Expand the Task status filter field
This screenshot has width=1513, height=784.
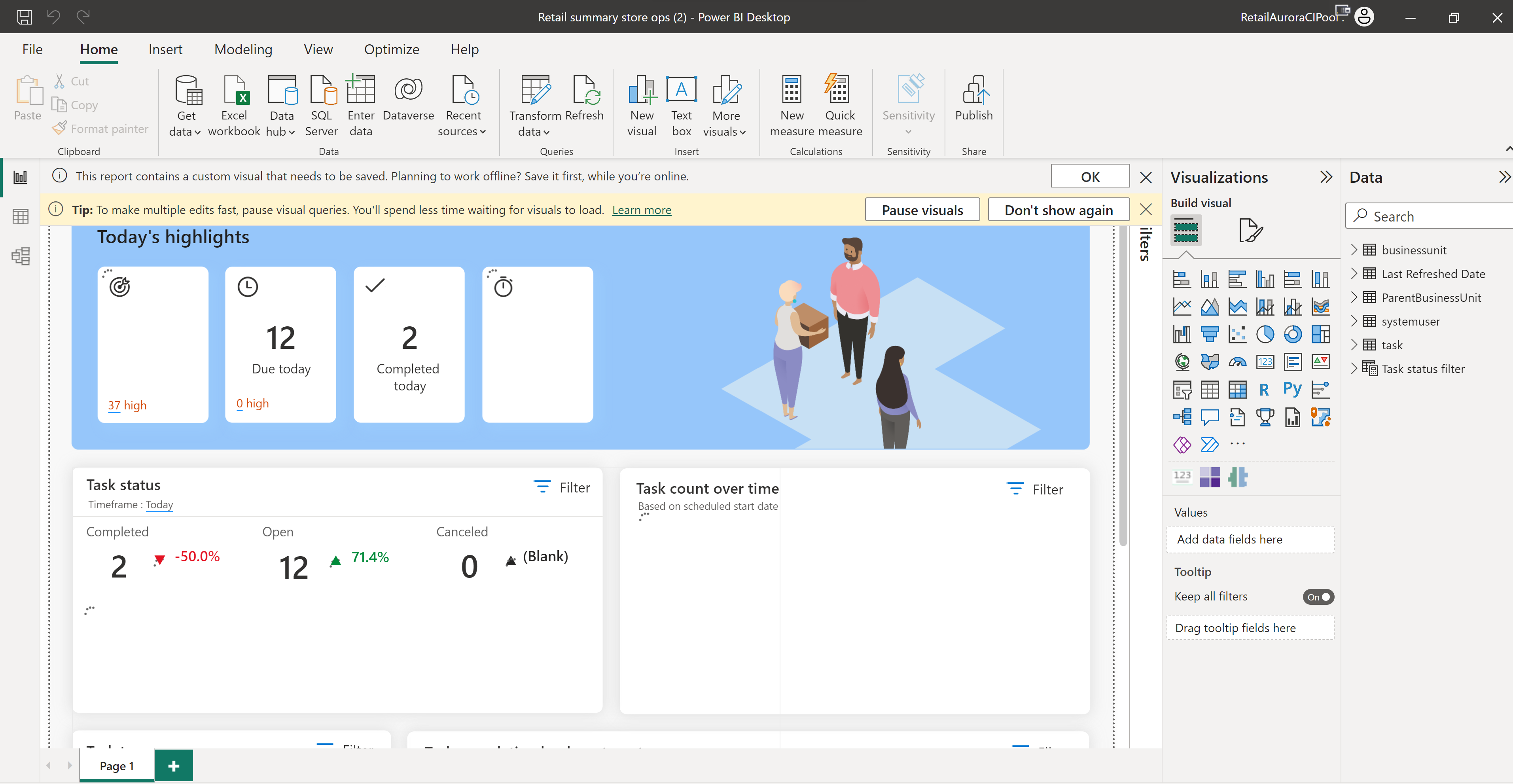[x=1355, y=368]
